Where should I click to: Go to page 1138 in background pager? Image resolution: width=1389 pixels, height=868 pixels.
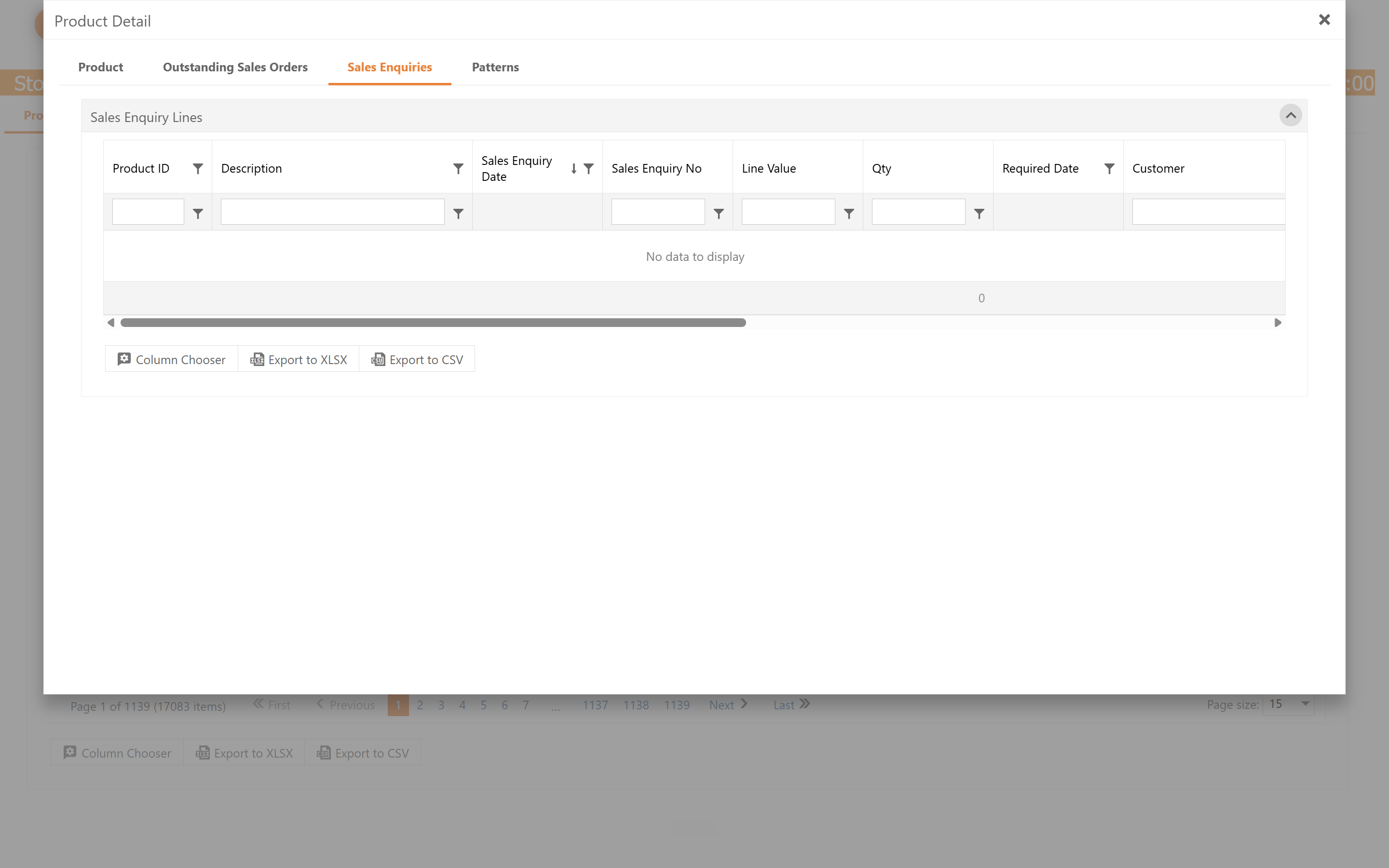coord(636,705)
